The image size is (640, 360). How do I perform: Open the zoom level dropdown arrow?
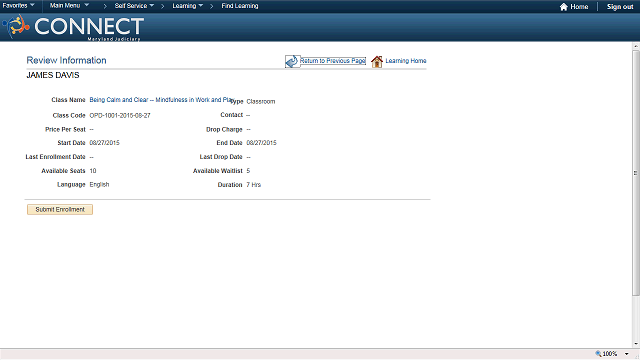627,354
